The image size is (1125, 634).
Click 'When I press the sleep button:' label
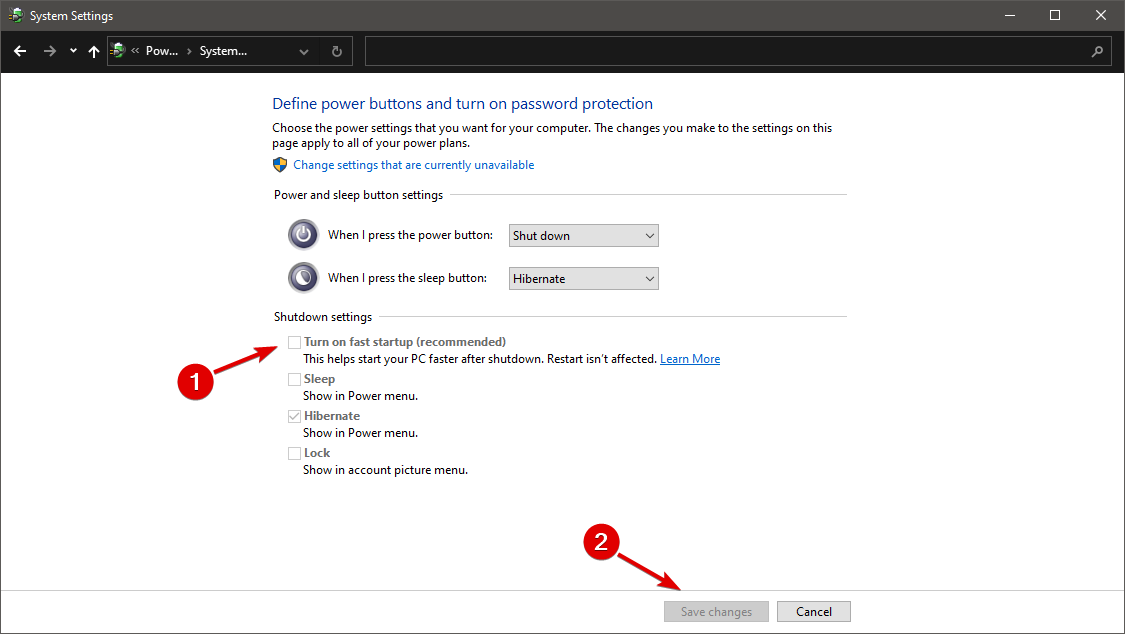point(408,278)
